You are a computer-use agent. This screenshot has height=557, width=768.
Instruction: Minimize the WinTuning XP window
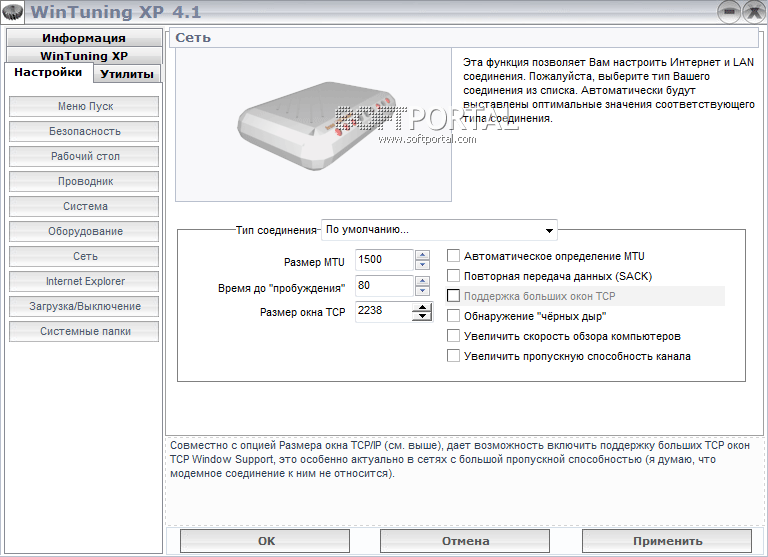(729, 11)
